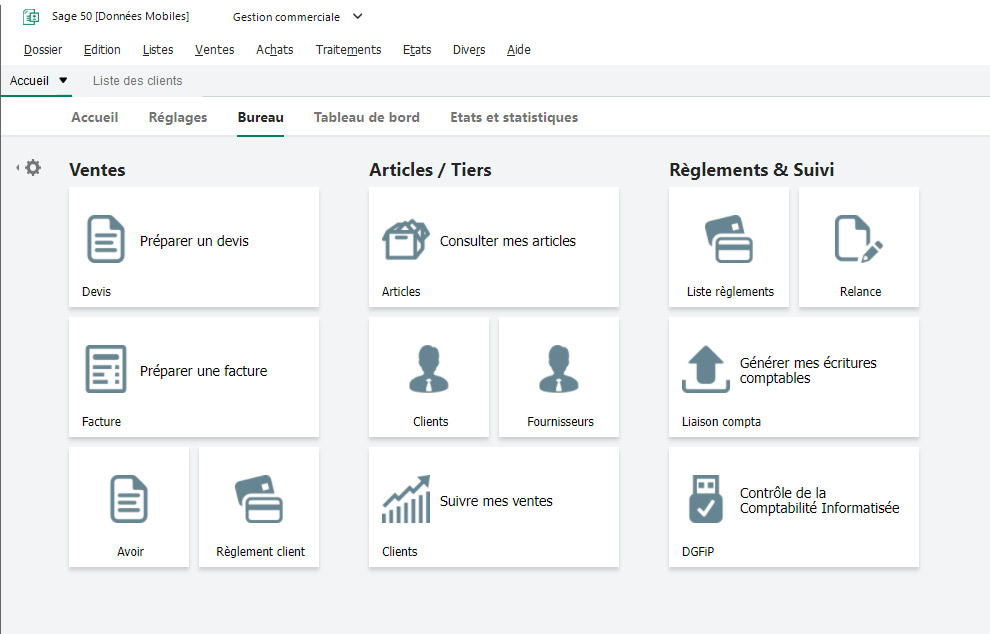Click the Articles / Tiers section heading
The height and width of the screenshot is (634, 990).
click(x=431, y=170)
